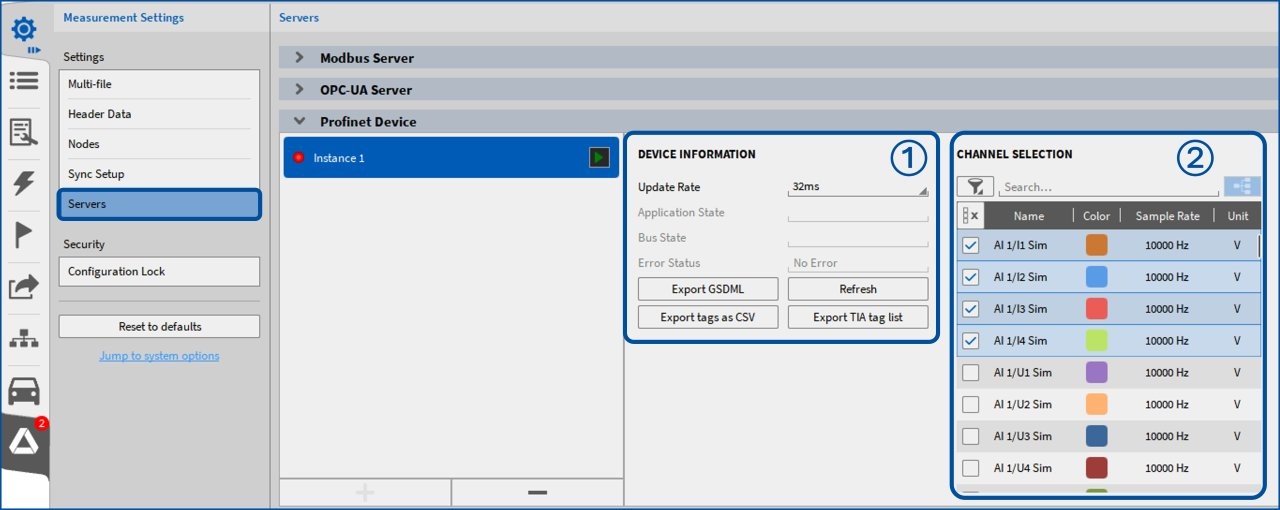Viewport: 1280px width, 510px height.
Task: Open the report document sidebar icon
Action: pos(23,132)
